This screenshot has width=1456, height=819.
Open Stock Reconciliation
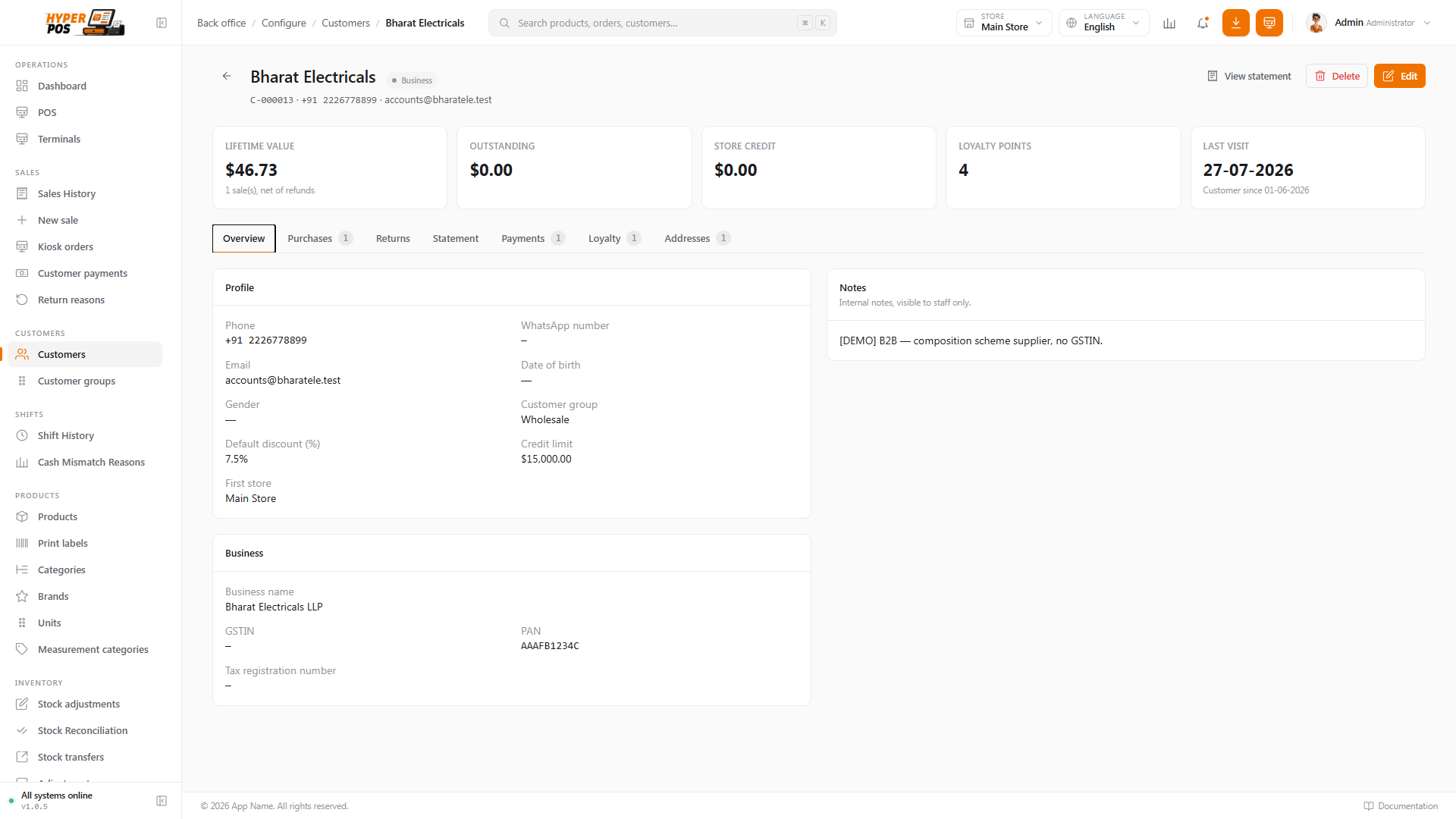click(85, 730)
